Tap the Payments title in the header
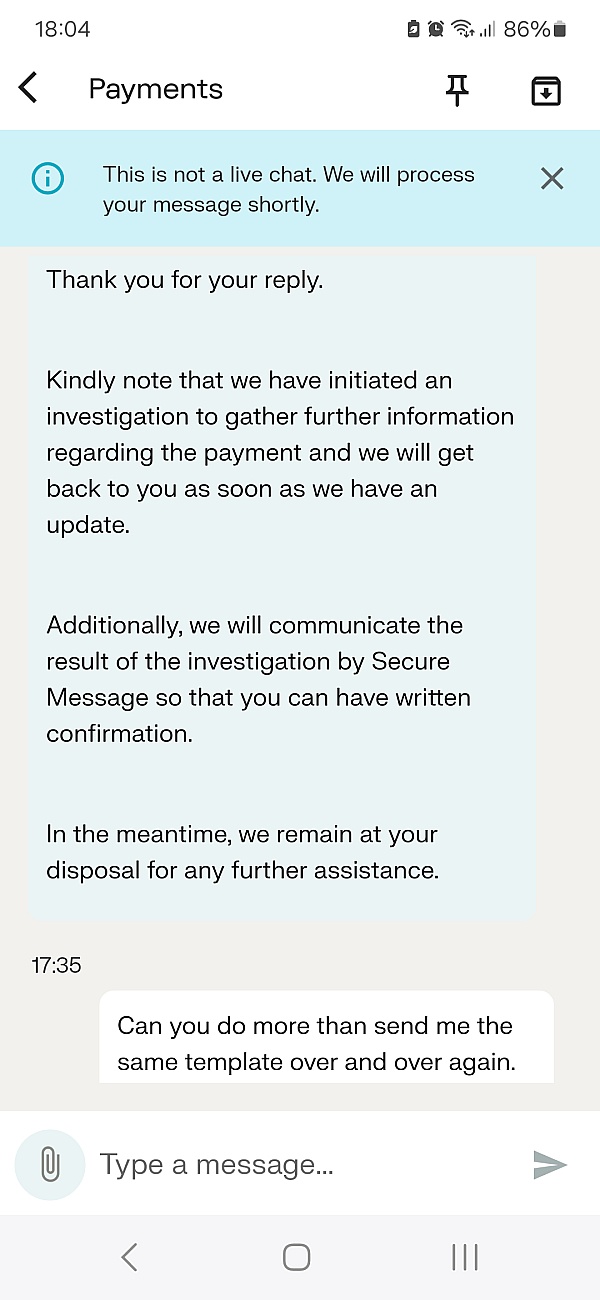The width and height of the screenshot is (600, 1300). coord(156,89)
